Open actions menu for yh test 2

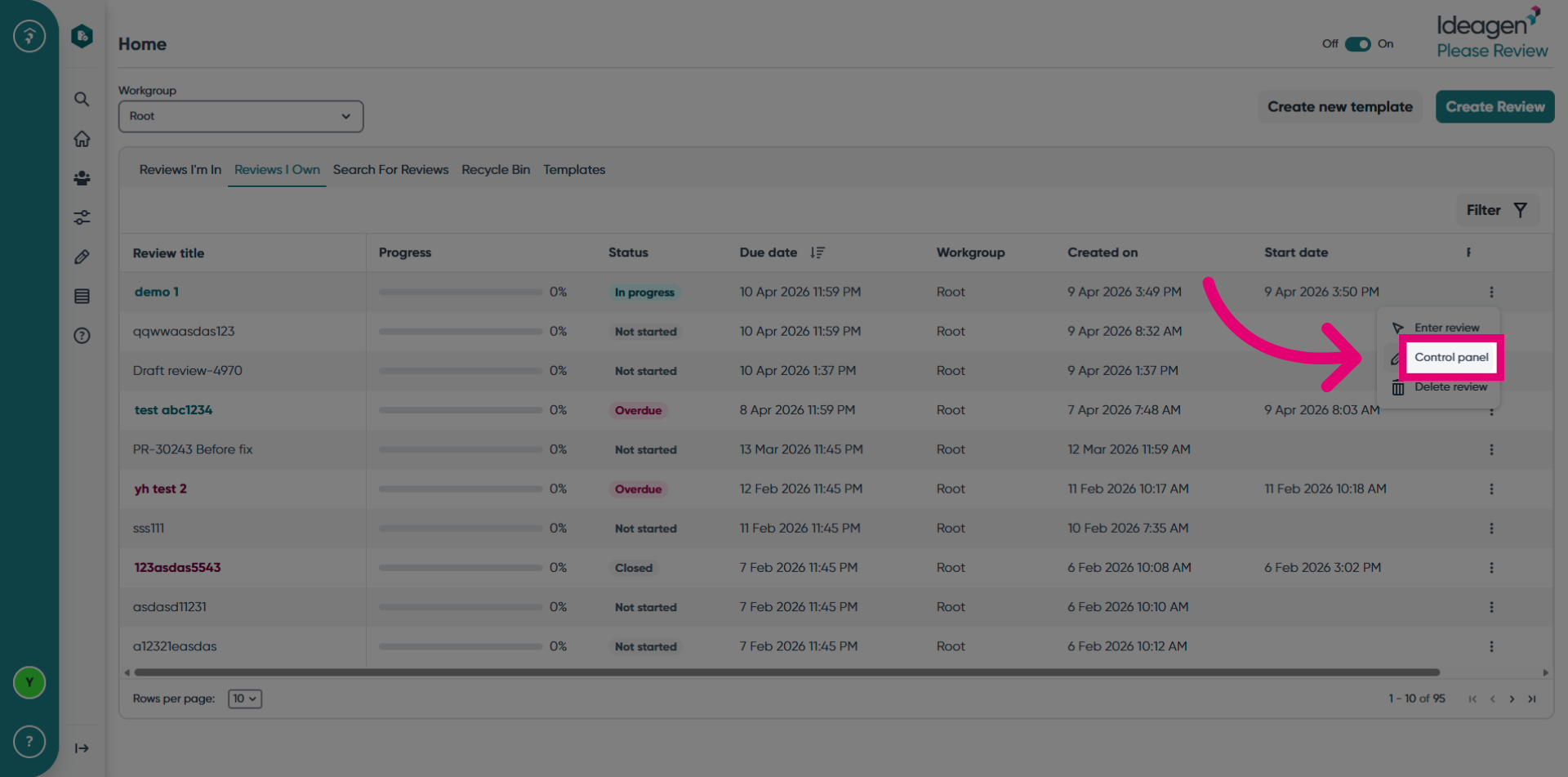[x=1491, y=489]
